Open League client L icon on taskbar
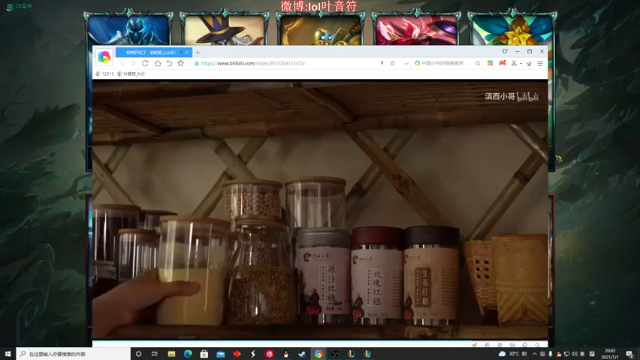 coord(351,354)
